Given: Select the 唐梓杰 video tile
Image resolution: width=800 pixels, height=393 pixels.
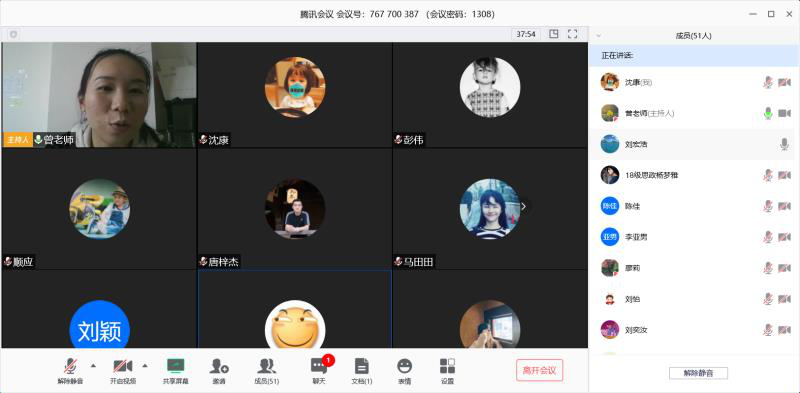Looking at the screenshot, I should pos(294,209).
